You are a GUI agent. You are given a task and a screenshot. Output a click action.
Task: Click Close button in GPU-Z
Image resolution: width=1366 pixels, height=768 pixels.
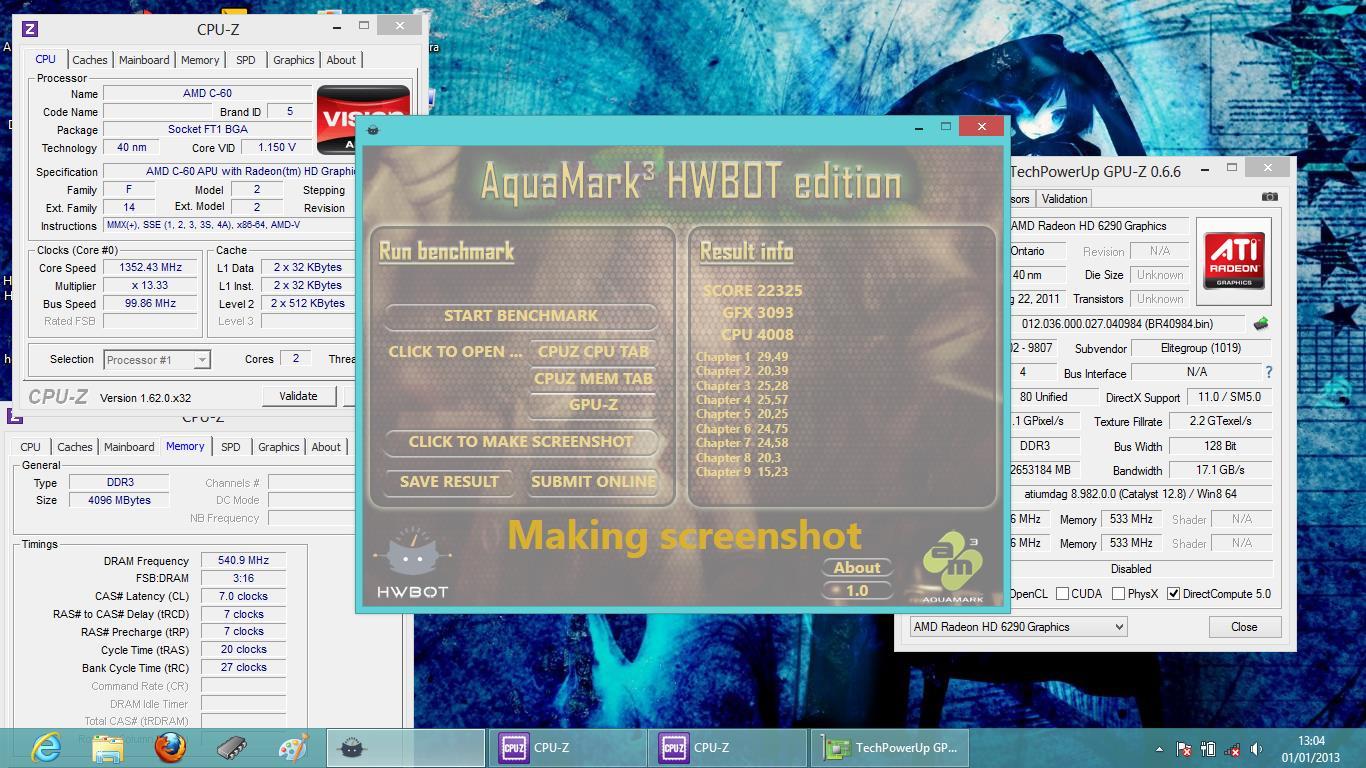tap(1244, 627)
